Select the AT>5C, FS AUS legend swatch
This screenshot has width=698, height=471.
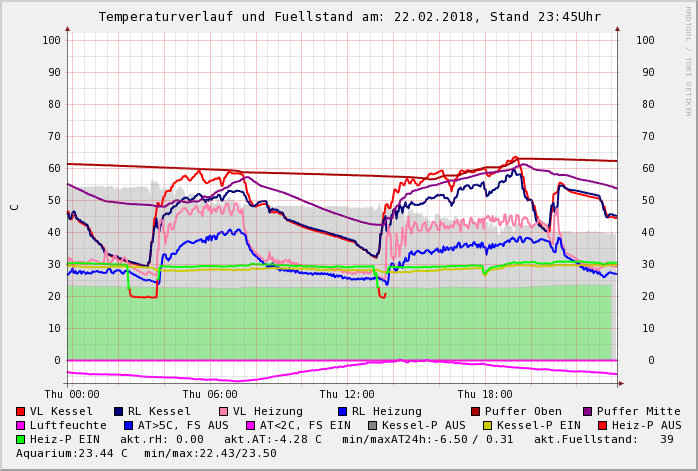pos(128,425)
